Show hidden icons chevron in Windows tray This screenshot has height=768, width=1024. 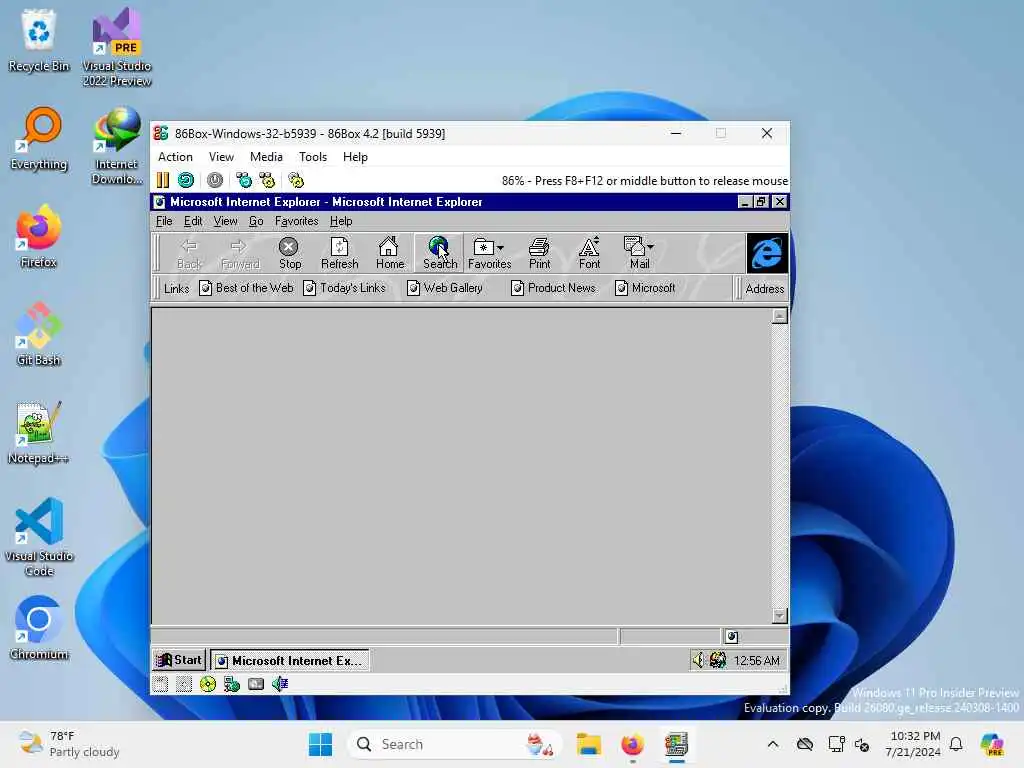coord(773,744)
